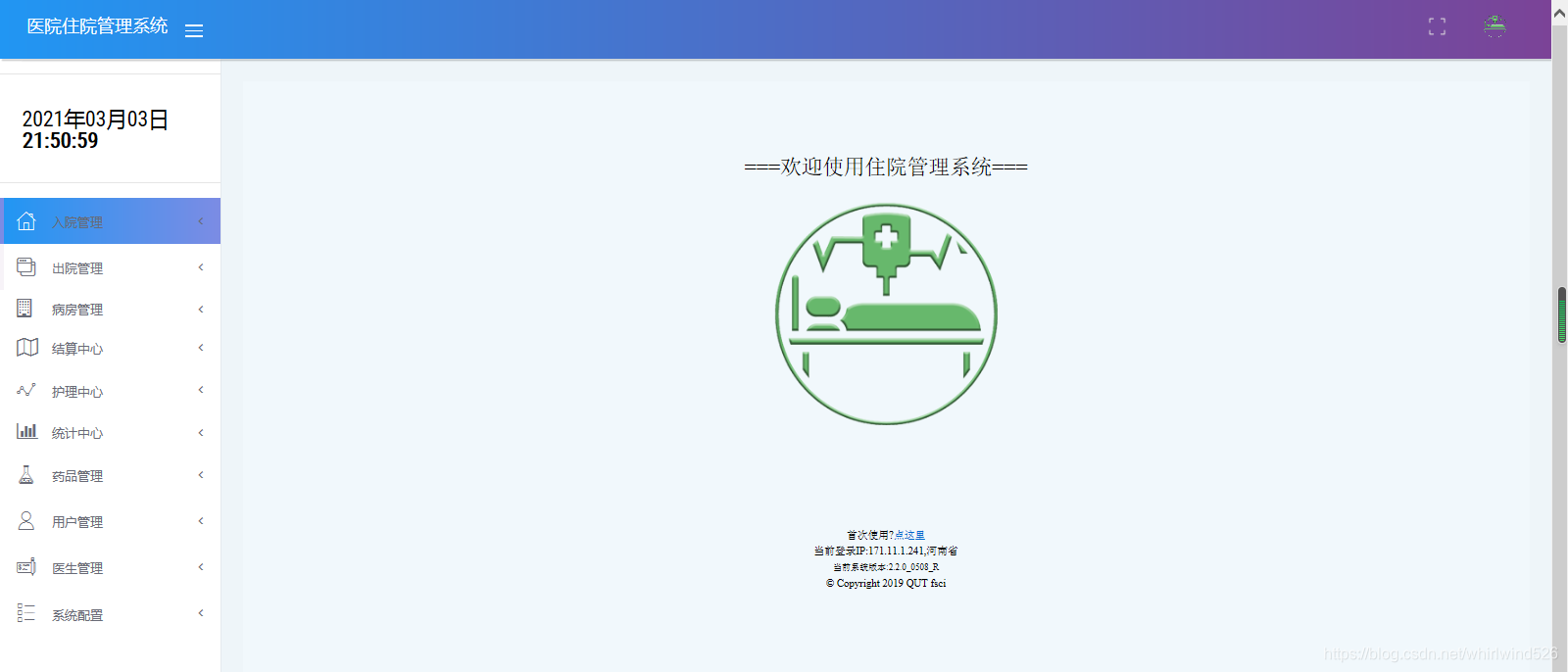
Task: Click the map icon for 结算中心
Action: pos(27,348)
